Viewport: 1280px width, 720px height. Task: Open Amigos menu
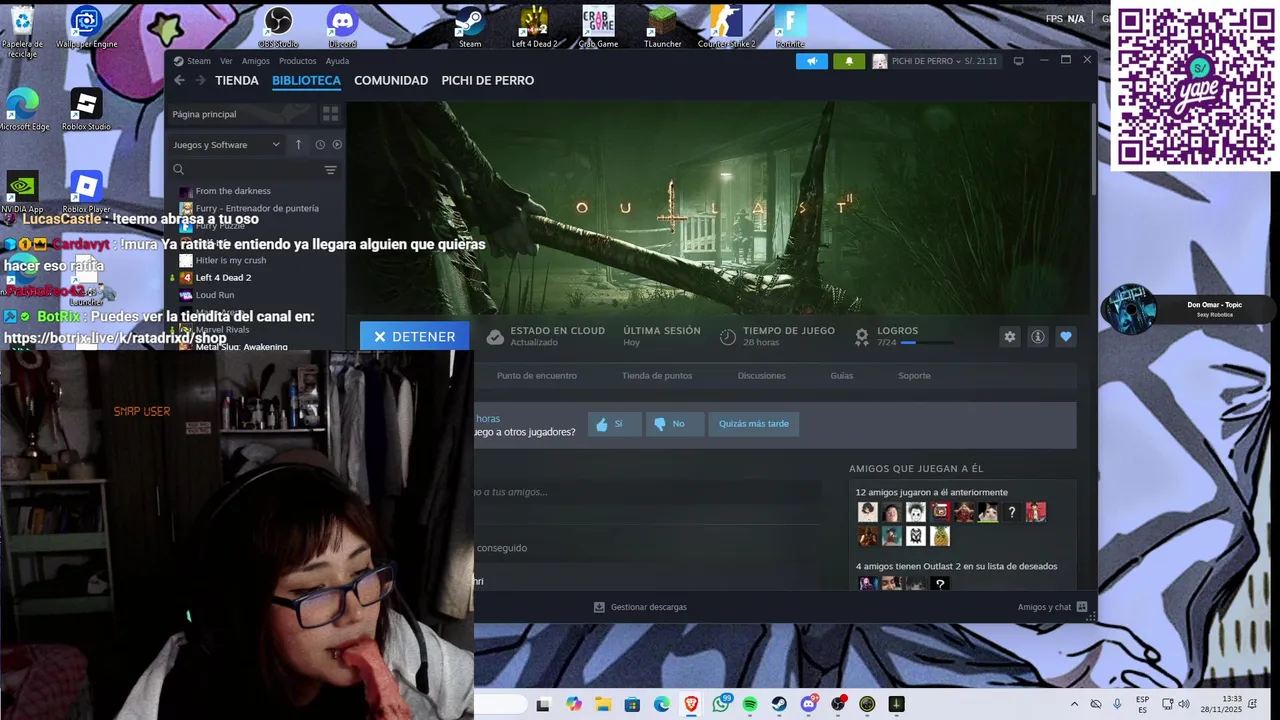click(255, 61)
